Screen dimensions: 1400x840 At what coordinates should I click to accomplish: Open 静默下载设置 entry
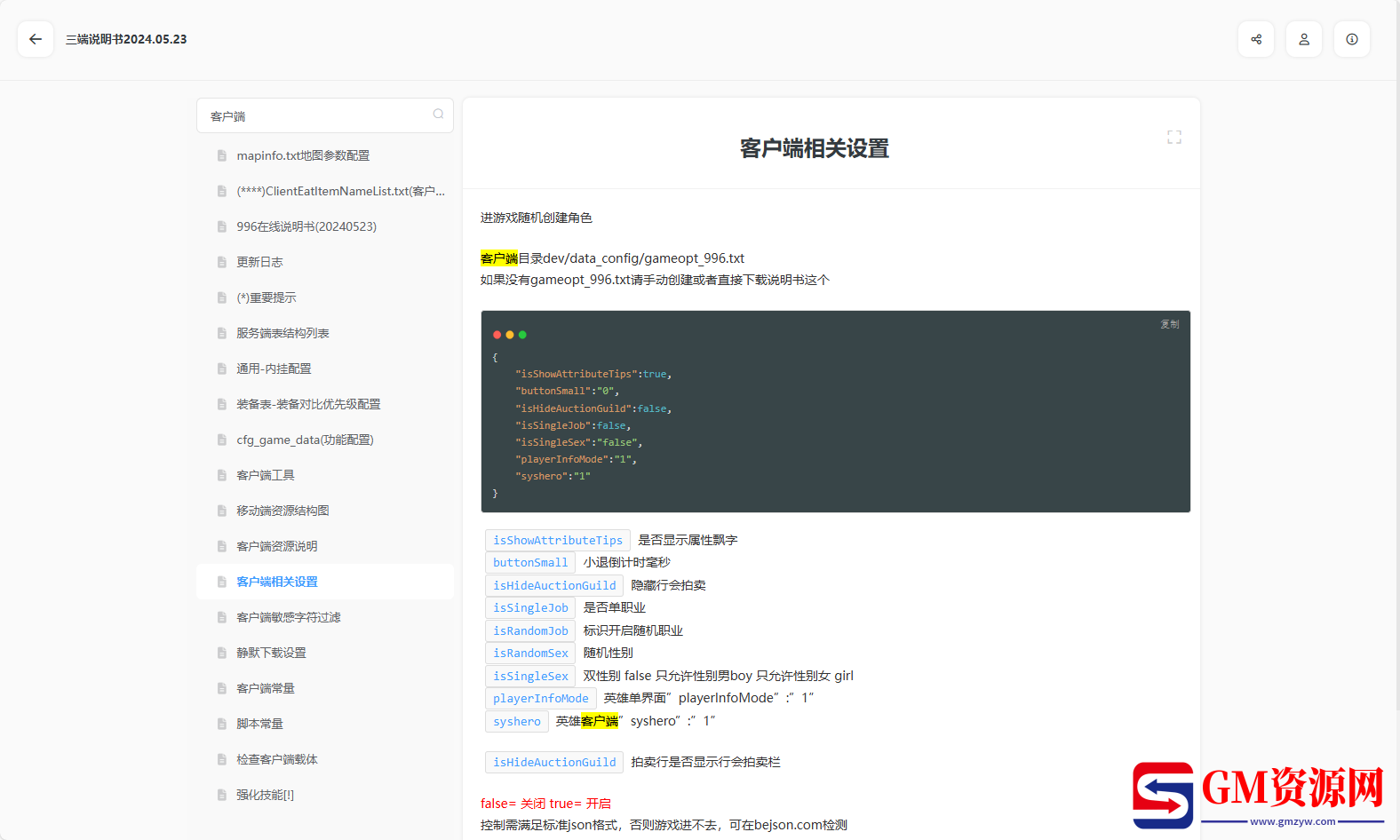tap(325, 653)
